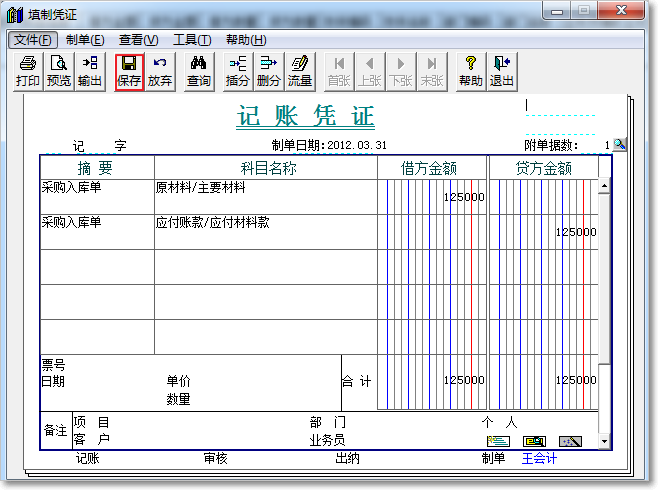
Task: Click the 输出 export icon
Action: pos(90,71)
